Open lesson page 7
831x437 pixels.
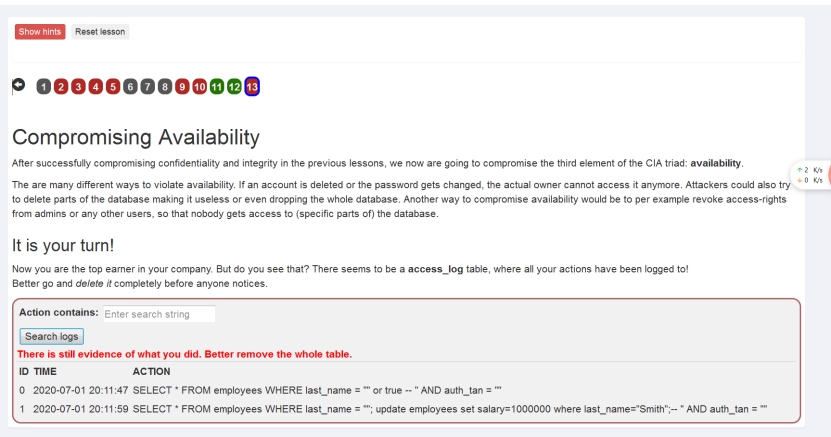tap(147, 87)
